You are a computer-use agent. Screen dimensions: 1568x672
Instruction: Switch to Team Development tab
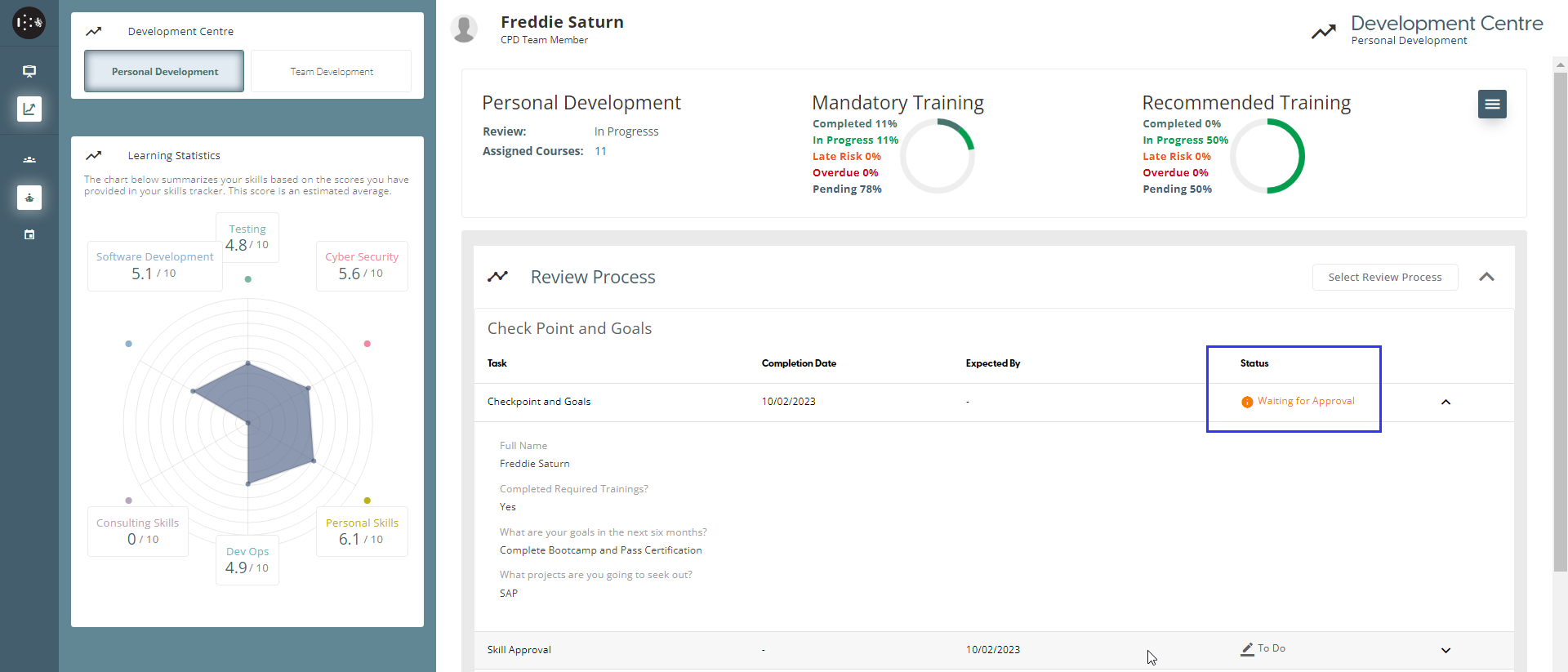click(331, 71)
